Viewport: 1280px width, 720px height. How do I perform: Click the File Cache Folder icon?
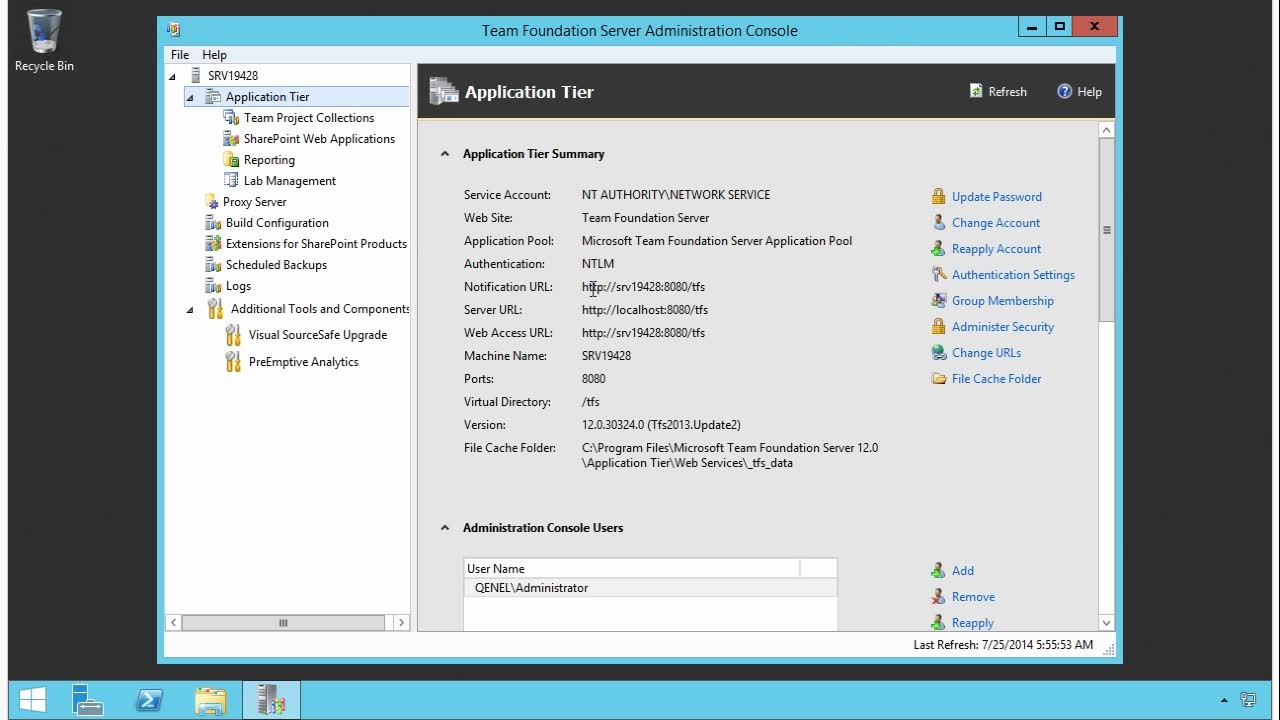pyautogui.click(x=938, y=379)
